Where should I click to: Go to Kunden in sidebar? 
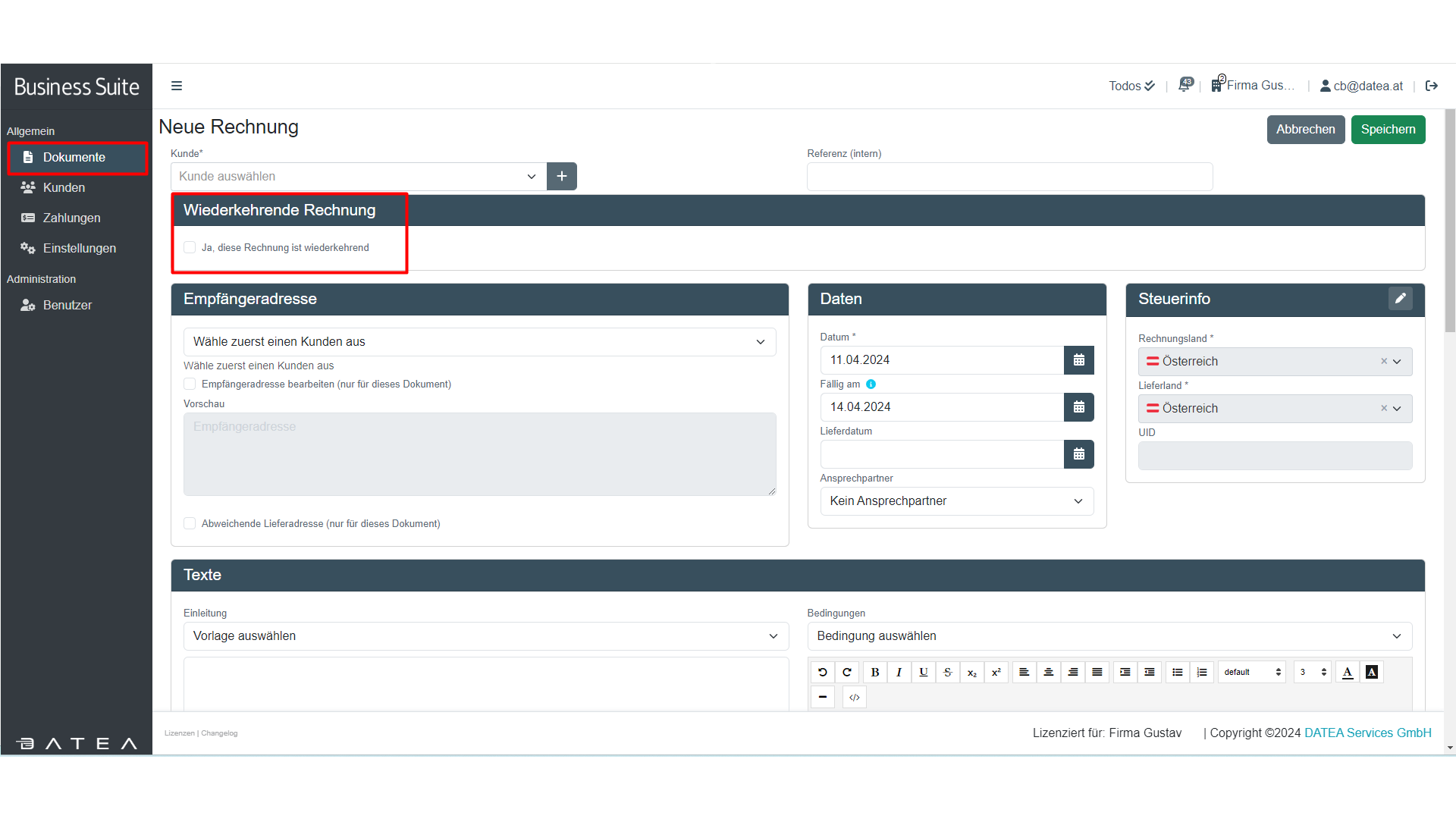(x=64, y=187)
